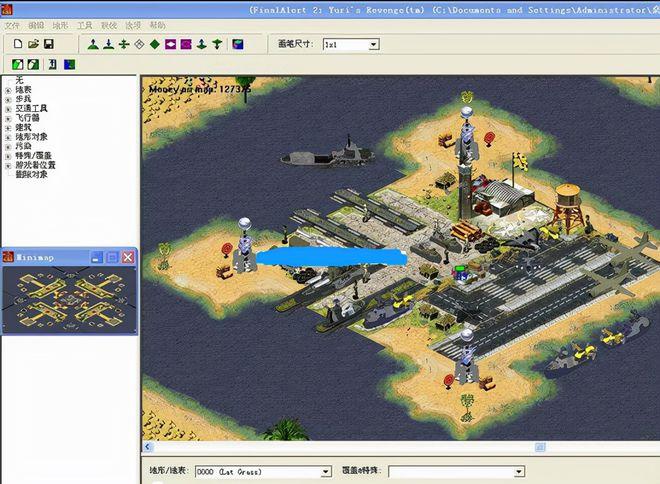
Task: Open the 文件 menu
Action: (12, 26)
